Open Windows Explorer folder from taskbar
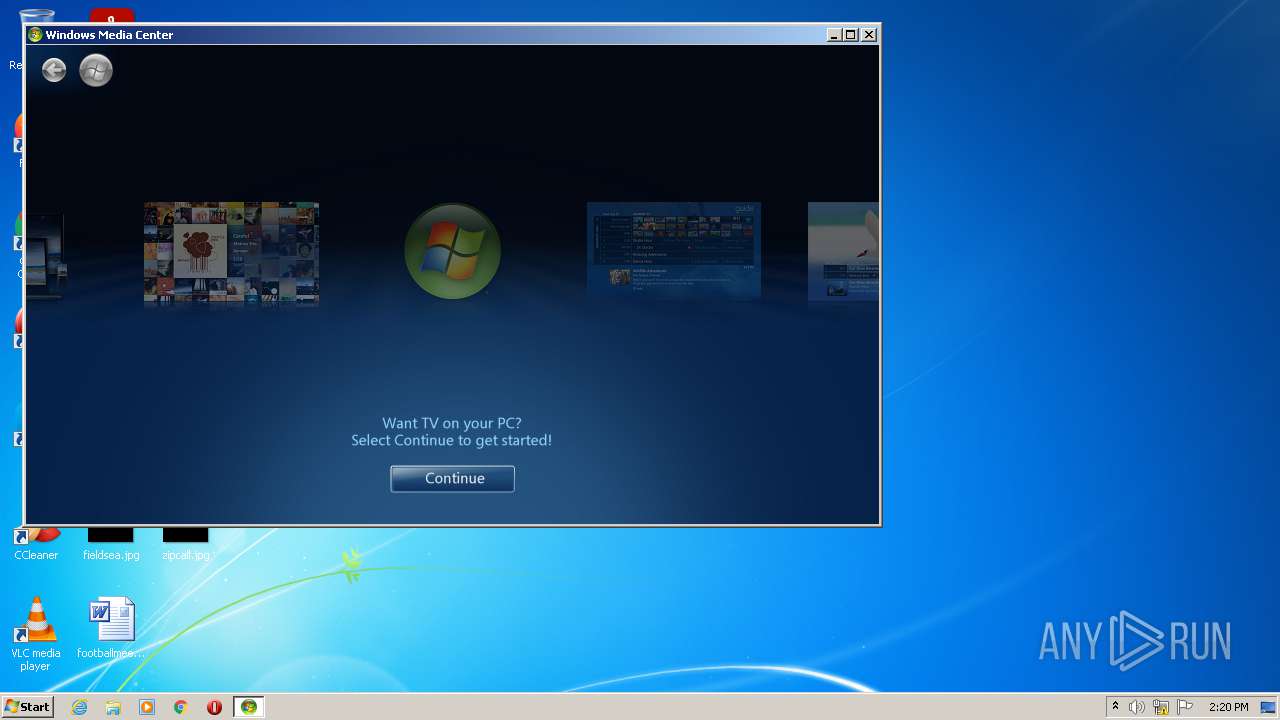 click(113, 707)
